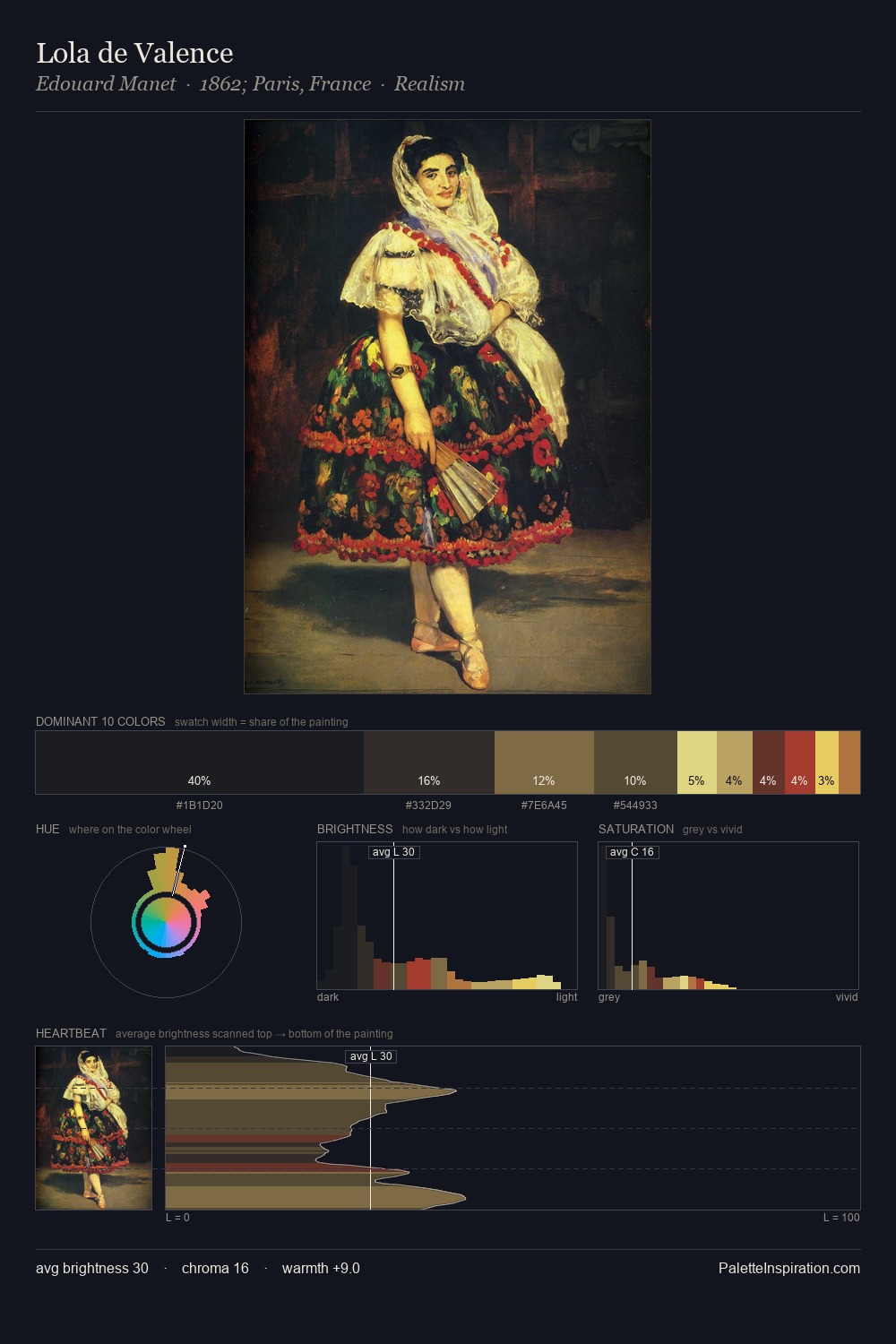Image resolution: width=896 pixels, height=1344 pixels.
Task: Click the "SATURATION" section heading
Action: tap(636, 829)
